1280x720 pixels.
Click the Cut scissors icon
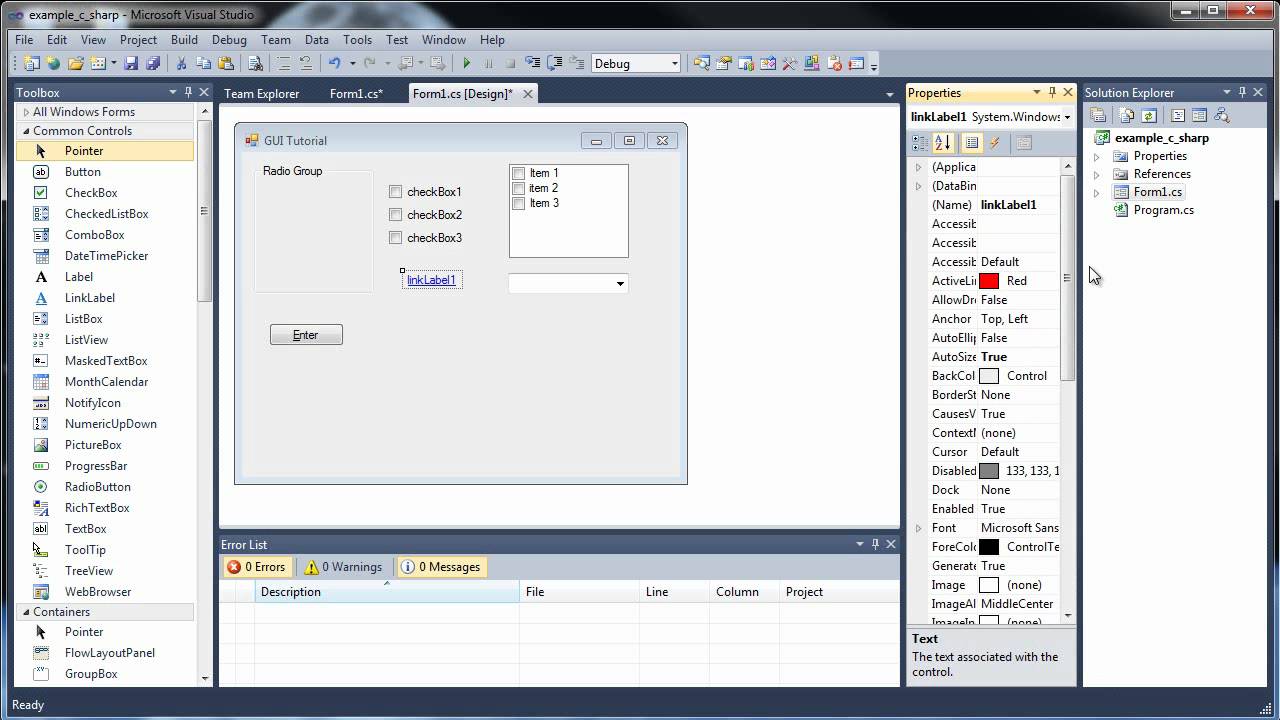click(182, 63)
